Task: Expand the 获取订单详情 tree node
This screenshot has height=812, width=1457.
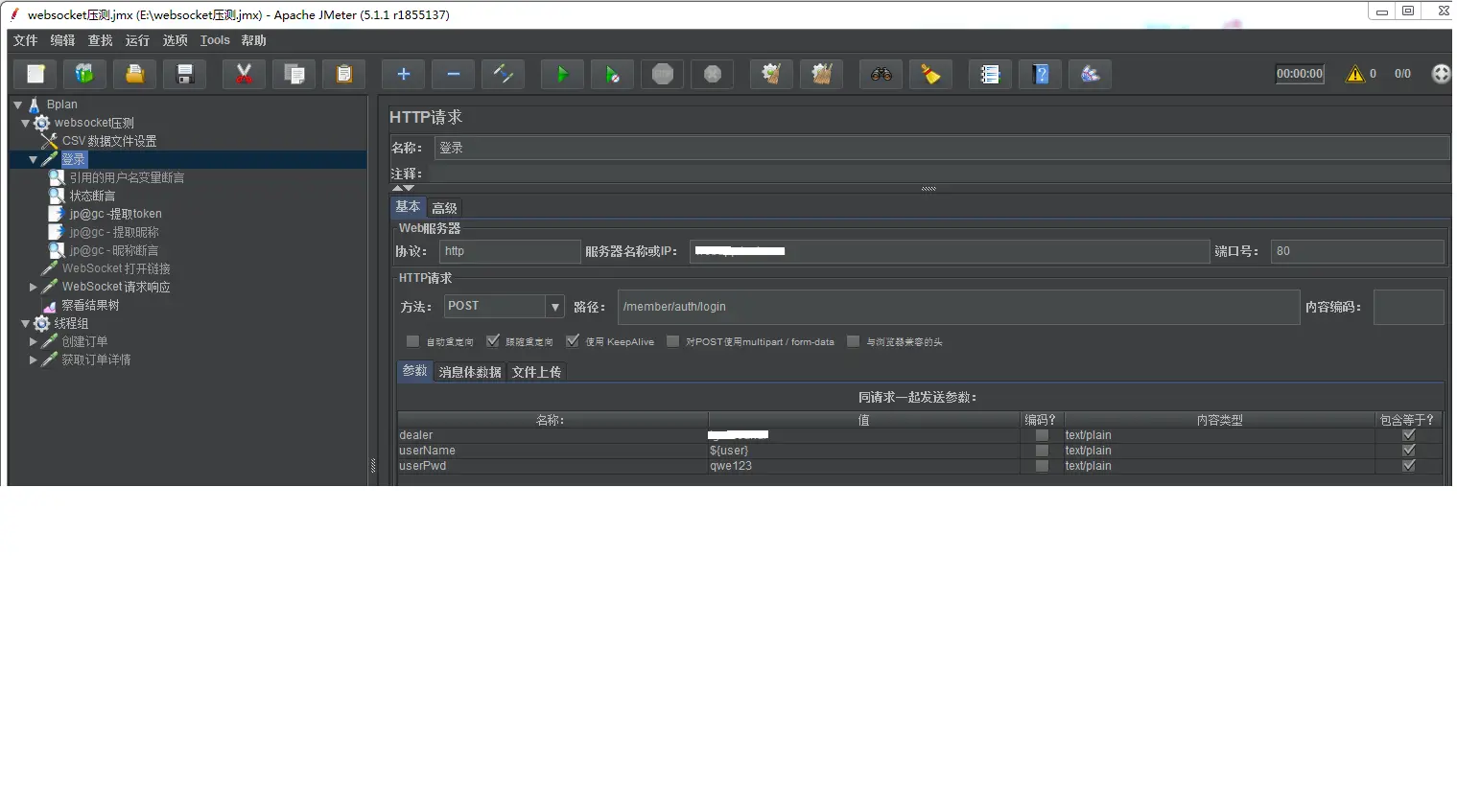Action: 33,360
